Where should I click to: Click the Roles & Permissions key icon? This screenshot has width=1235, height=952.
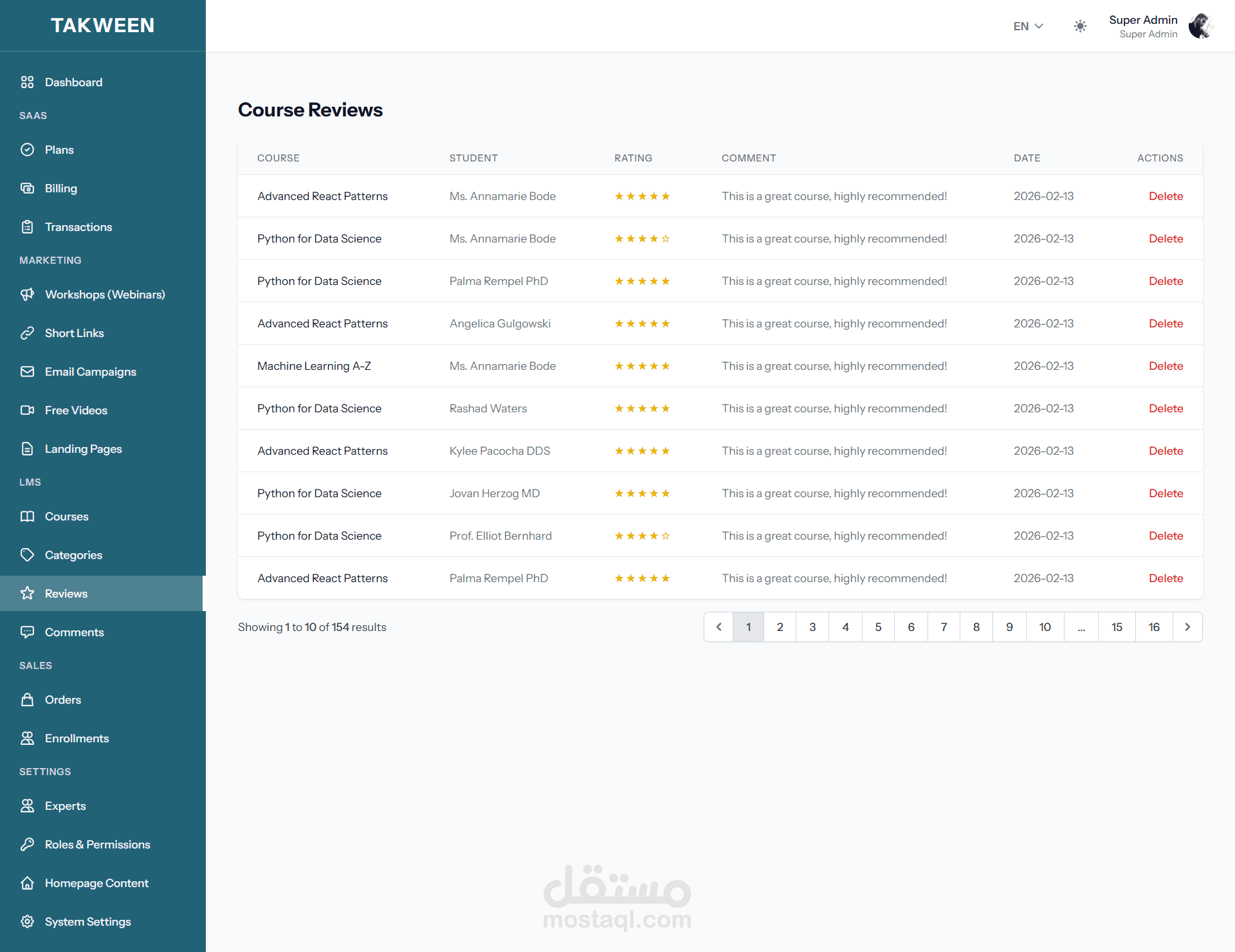[27, 845]
